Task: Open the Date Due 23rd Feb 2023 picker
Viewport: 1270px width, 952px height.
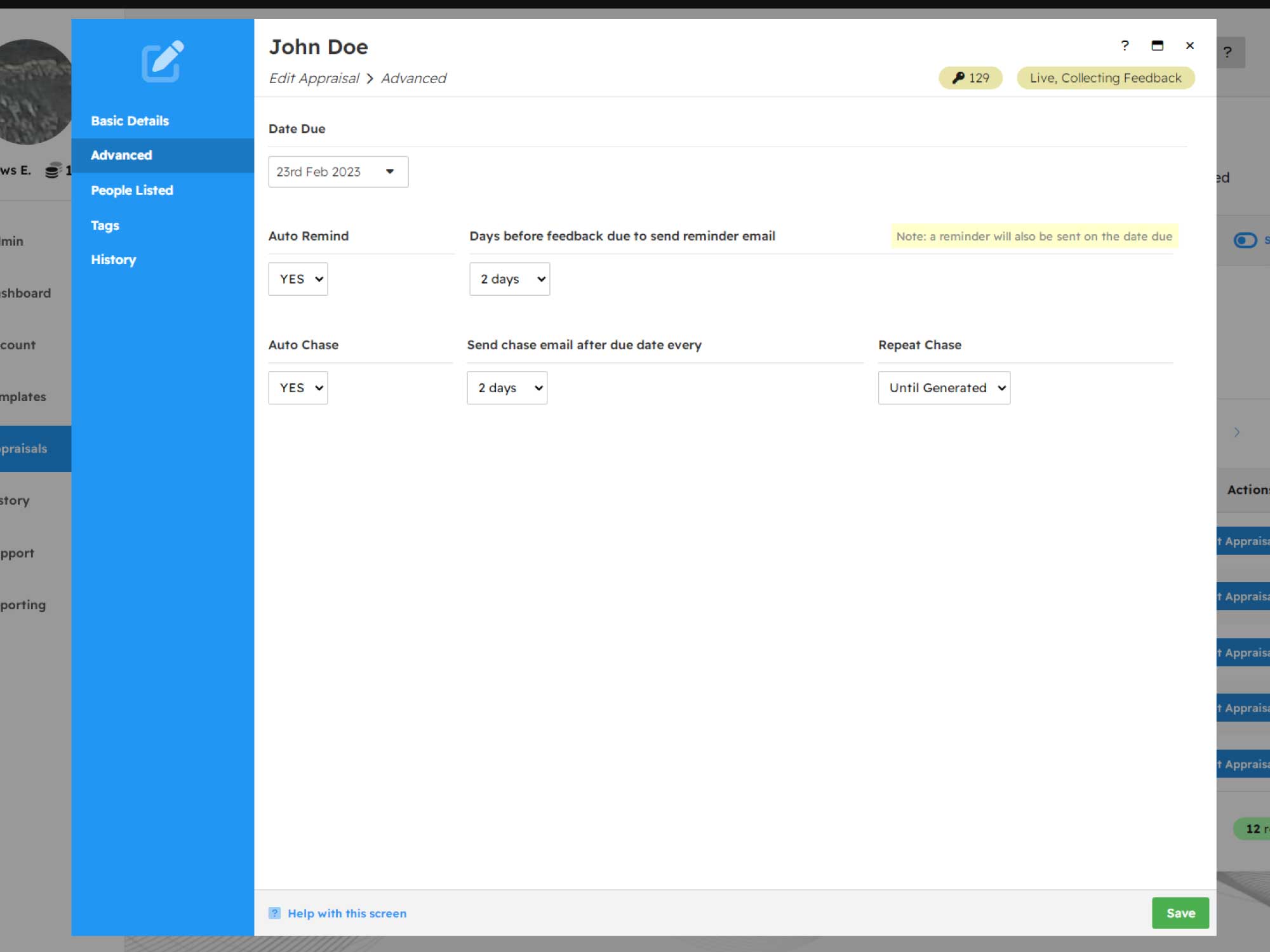Action: (x=338, y=172)
